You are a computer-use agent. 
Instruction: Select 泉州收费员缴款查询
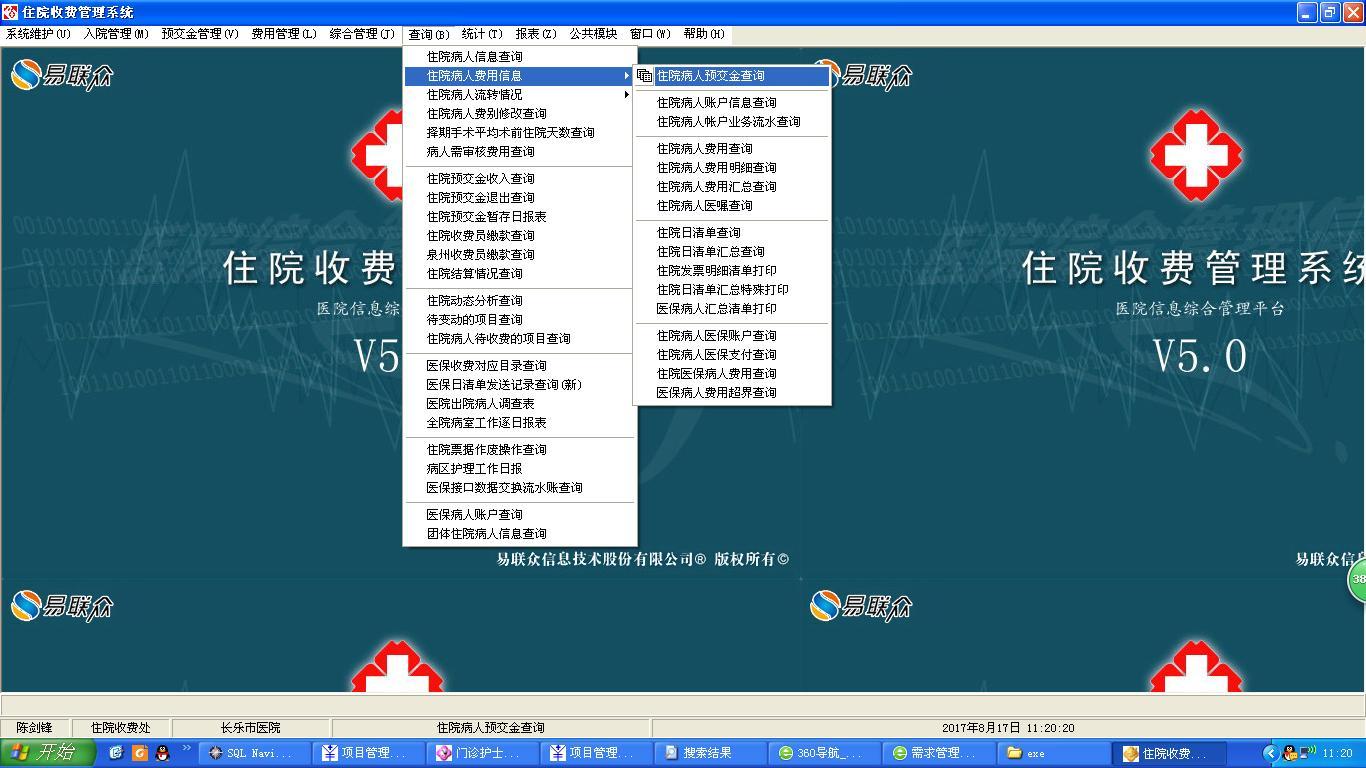coord(518,255)
